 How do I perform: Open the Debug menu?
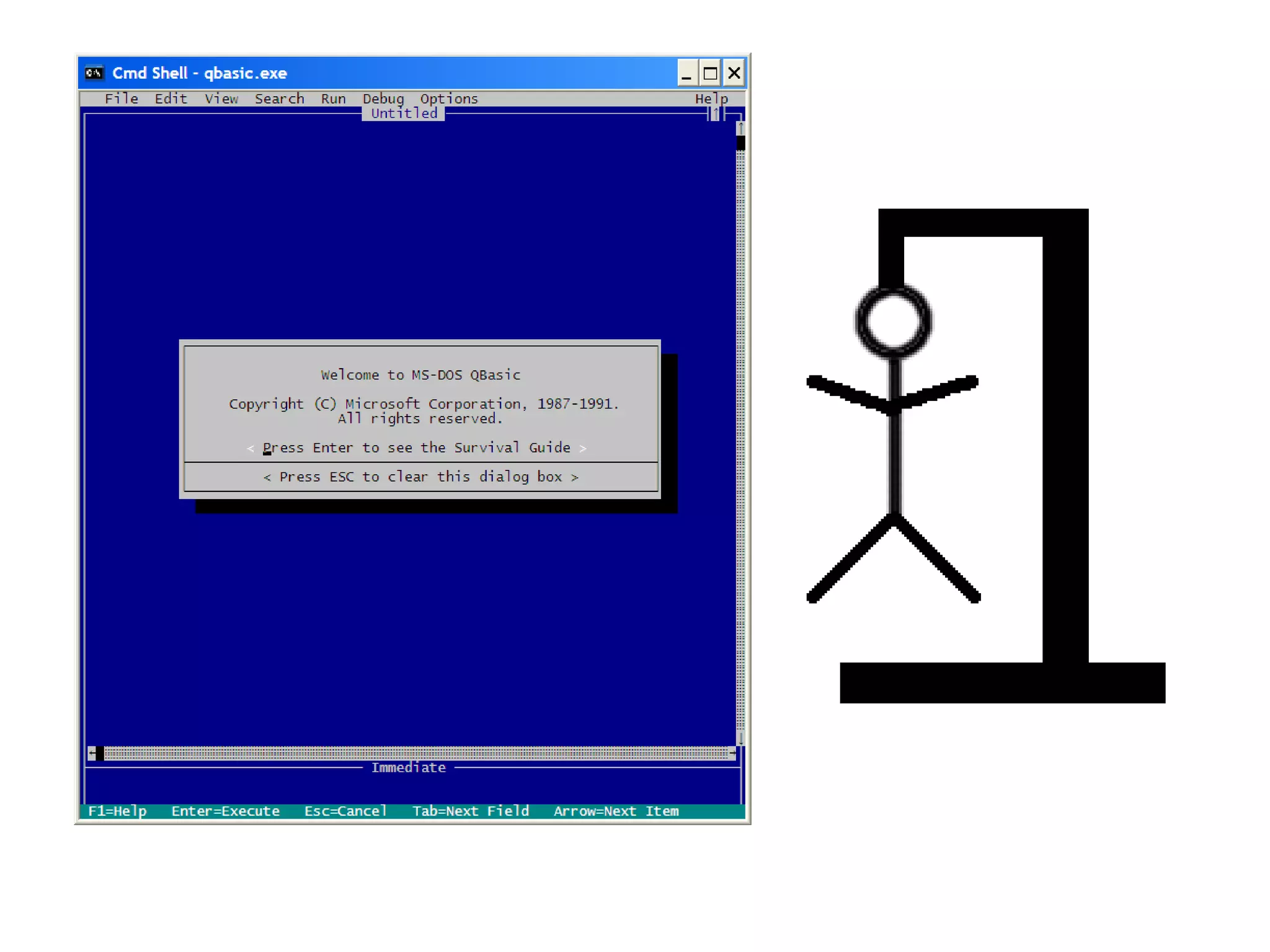point(383,99)
